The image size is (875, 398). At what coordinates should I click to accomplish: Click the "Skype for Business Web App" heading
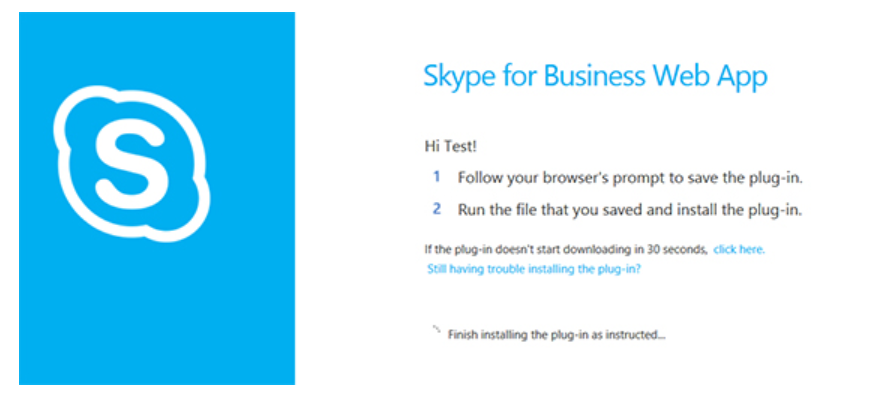pos(595,76)
